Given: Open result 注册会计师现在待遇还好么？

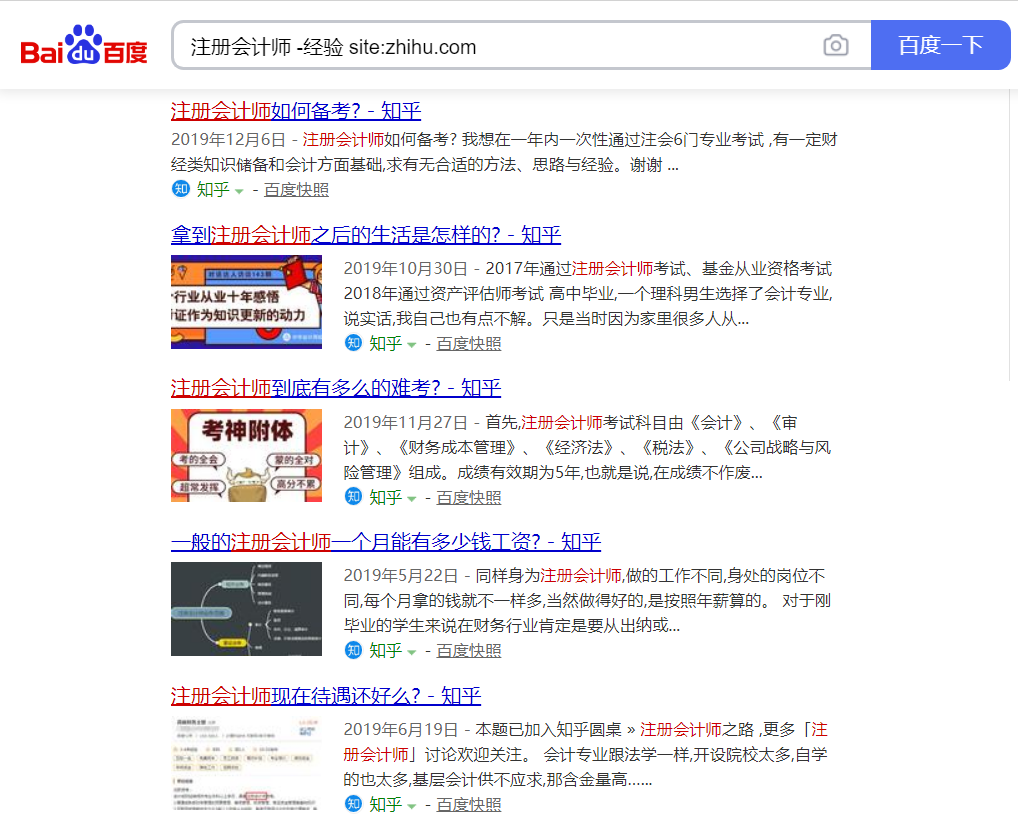Looking at the screenshot, I should [x=326, y=696].
